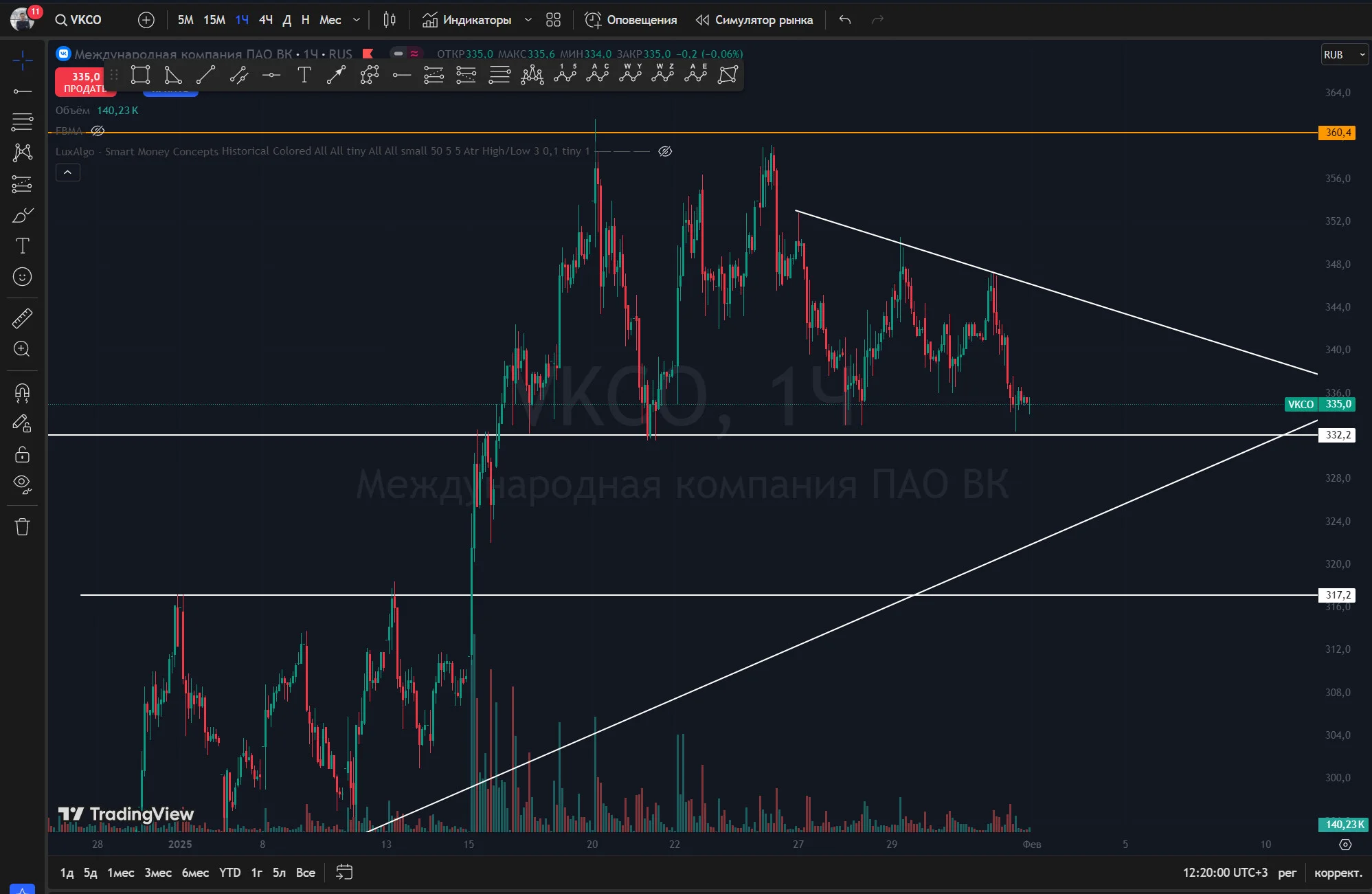Expand the timeframe list chevron after Мес
The image size is (1372, 894).
(357, 20)
